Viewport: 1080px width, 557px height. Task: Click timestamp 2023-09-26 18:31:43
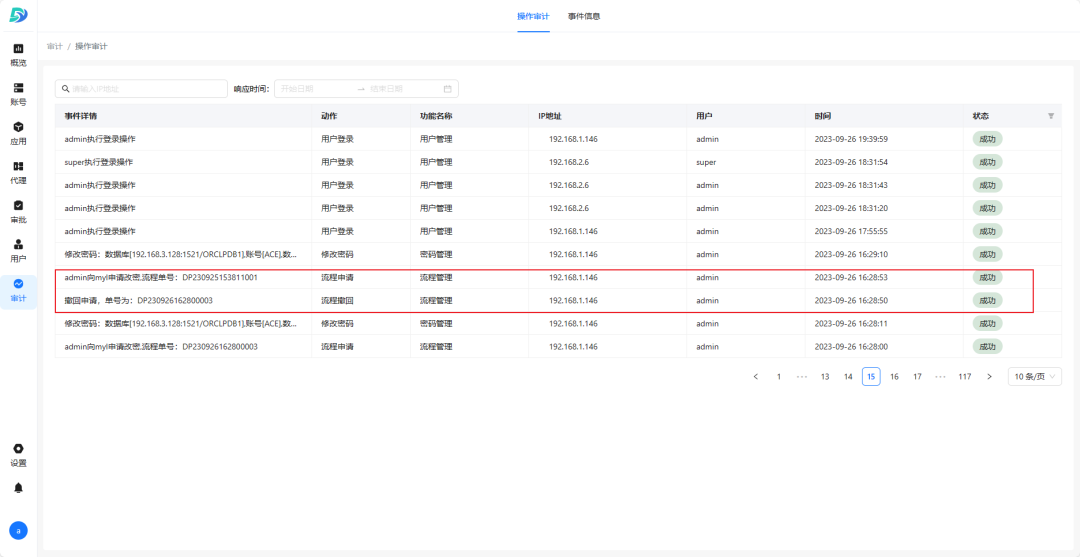point(851,185)
